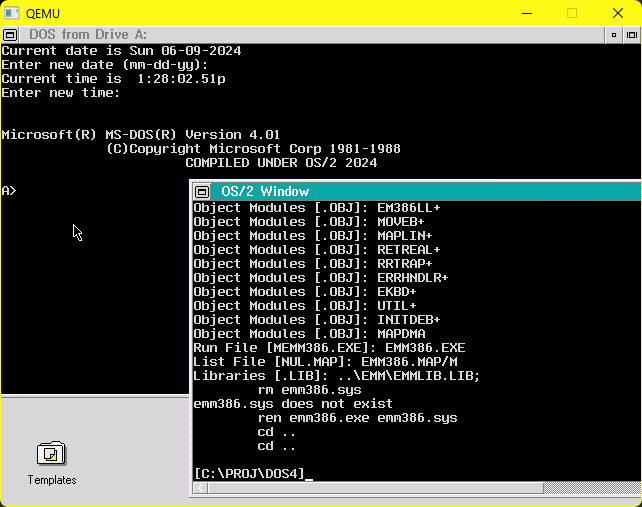Click the 'emm386.sys does not exist' message
Screen dimensions: 642x507
[x=293, y=404]
